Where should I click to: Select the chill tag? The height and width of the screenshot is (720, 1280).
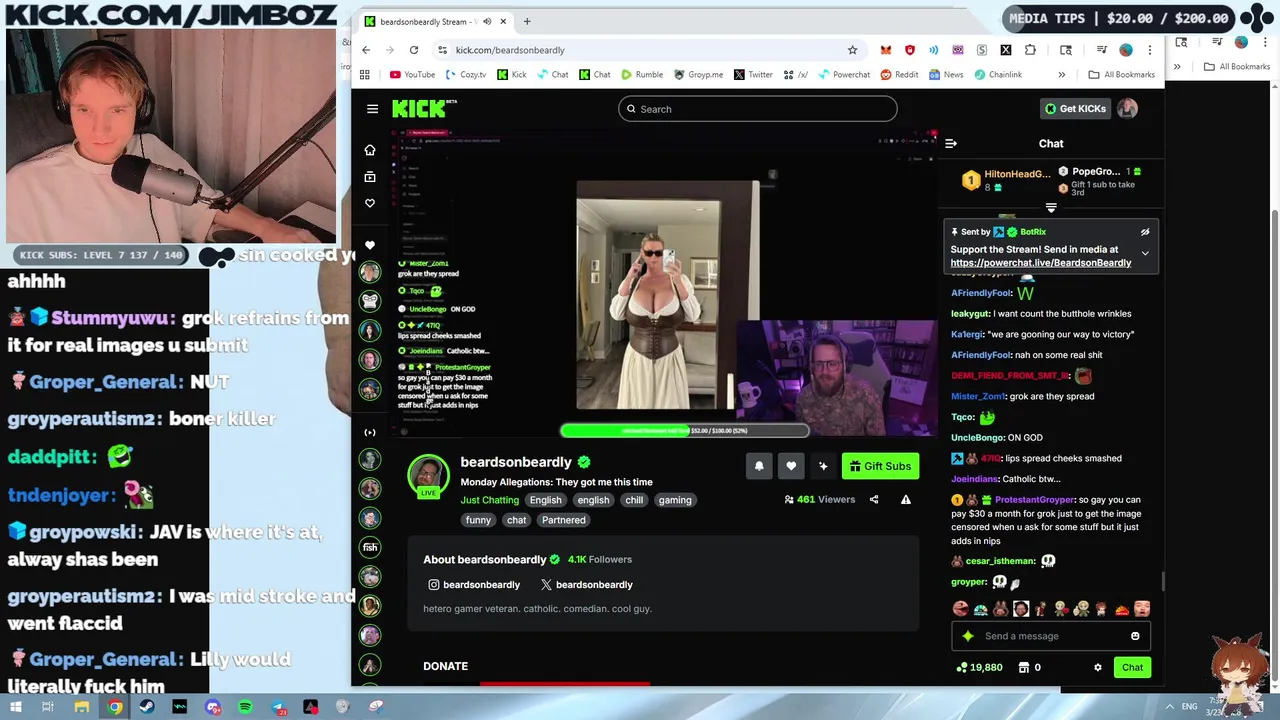[x=634, y=500]
